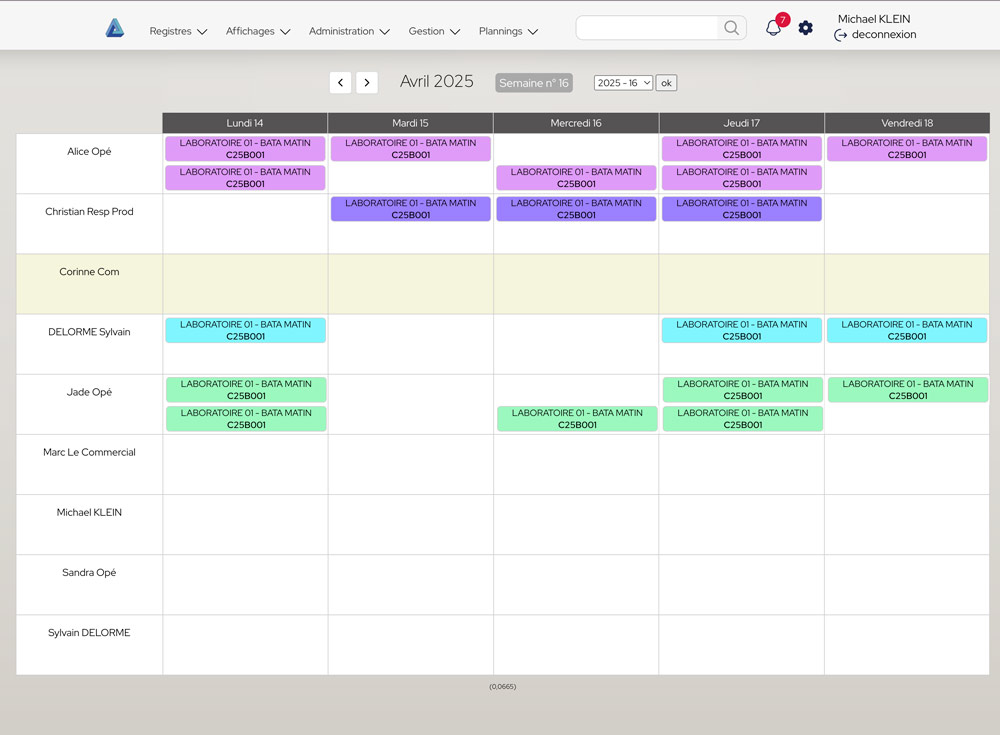Select DELORME Sylvain's Lundi 14 shift
This screenshot has height=735, width=1000.
point(245,330)
